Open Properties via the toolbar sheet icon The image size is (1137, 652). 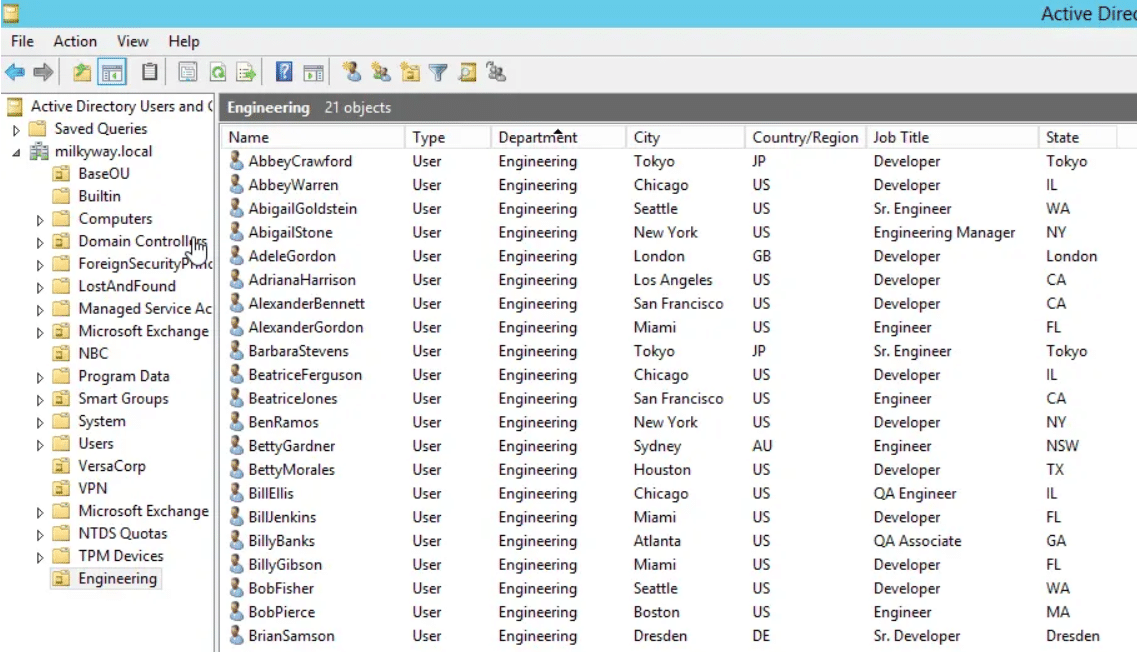[188, 72]
